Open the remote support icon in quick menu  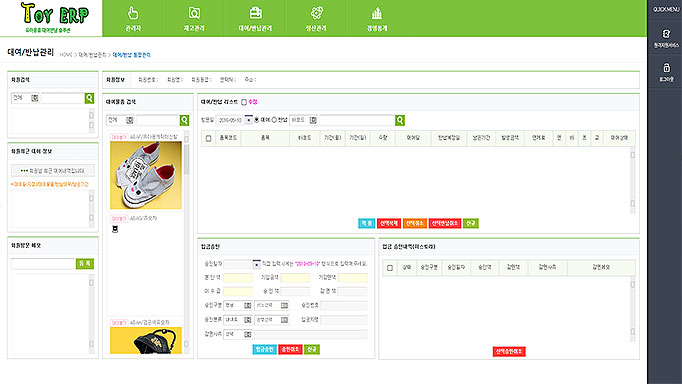point(666,38)
